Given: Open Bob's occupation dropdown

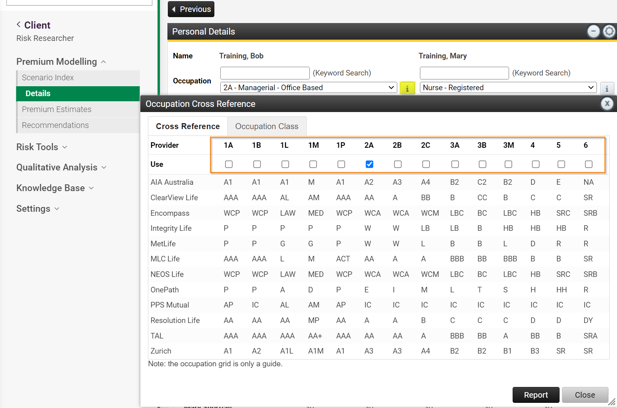Looking at the screenshot, I should 308,88.
